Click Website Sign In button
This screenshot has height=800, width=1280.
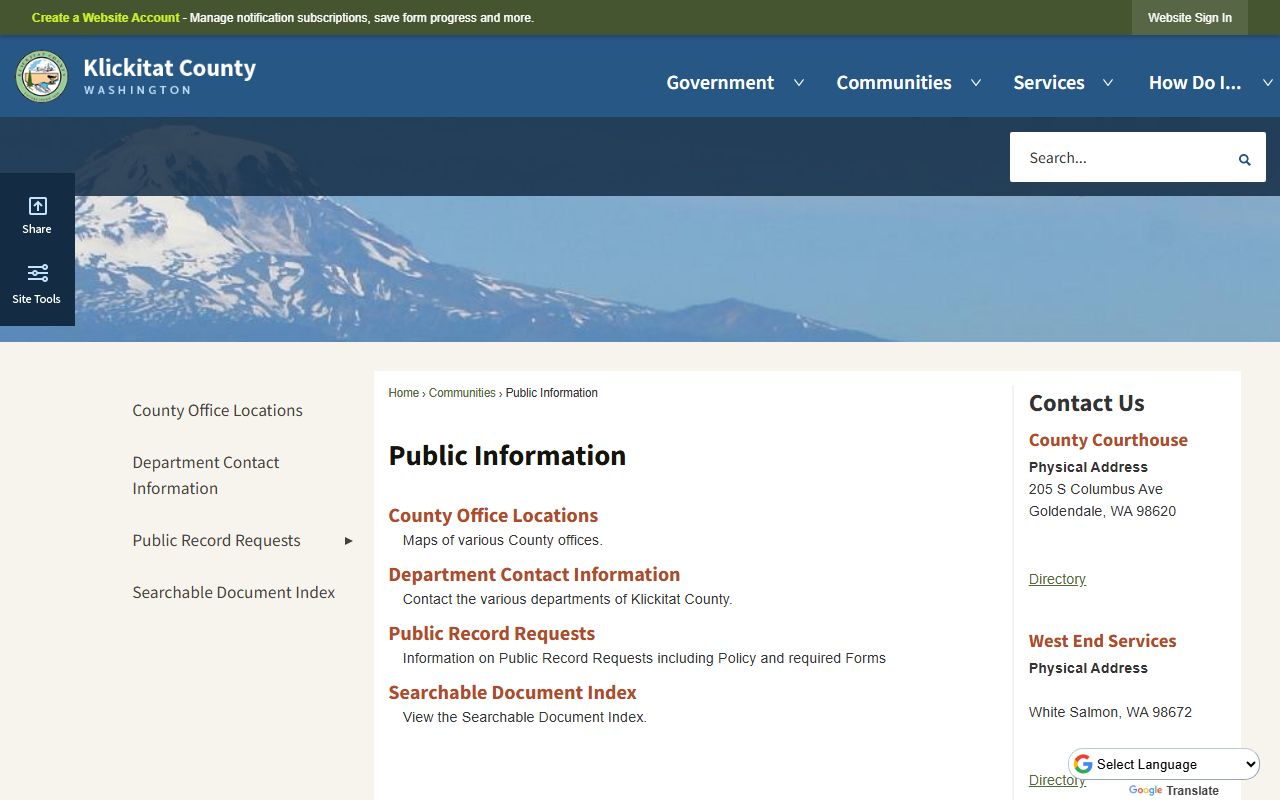[x=1190, y=18]
